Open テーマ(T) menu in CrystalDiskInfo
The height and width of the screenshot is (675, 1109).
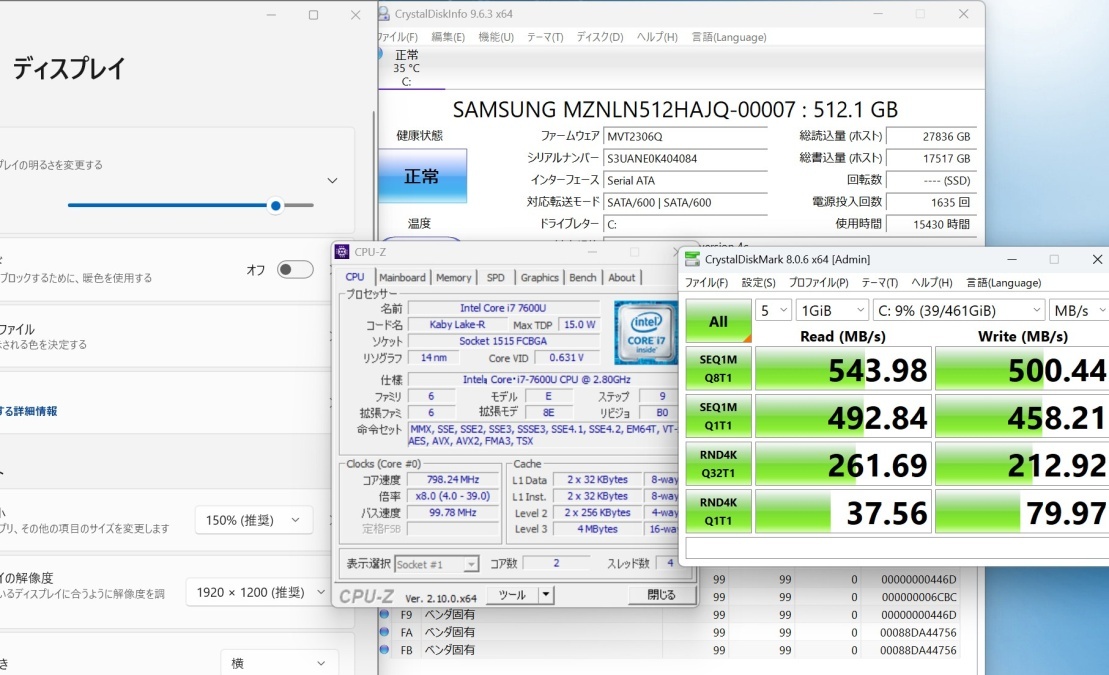click(545, 37)
